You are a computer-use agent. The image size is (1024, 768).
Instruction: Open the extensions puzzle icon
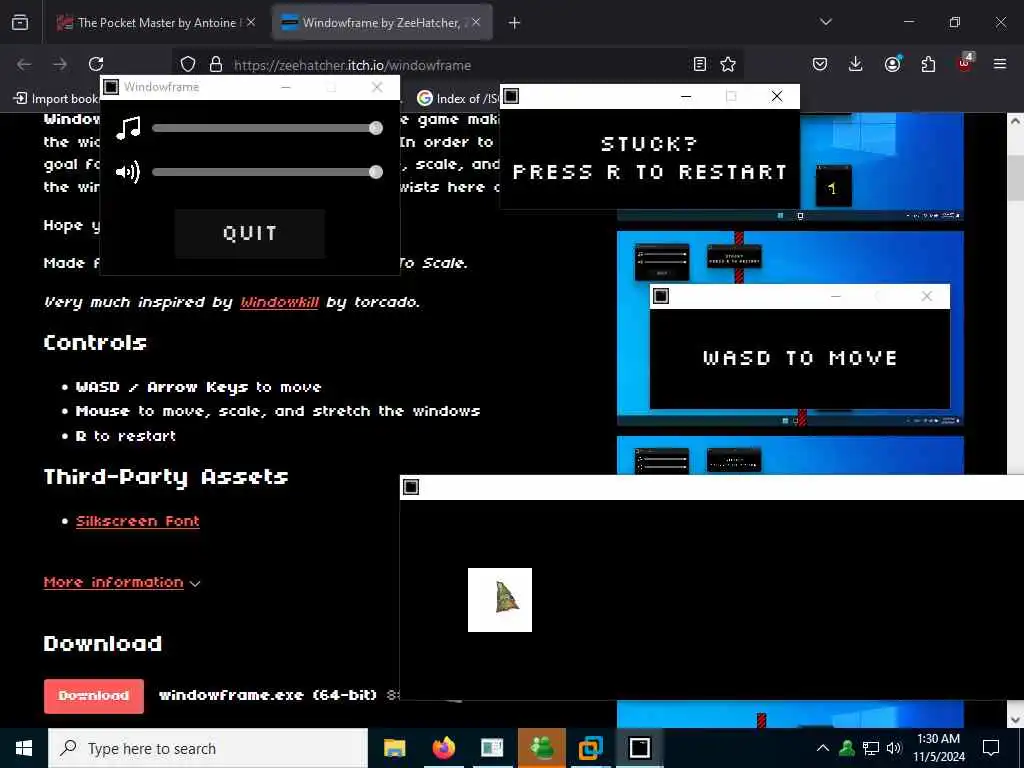click(x=928, y=64)
